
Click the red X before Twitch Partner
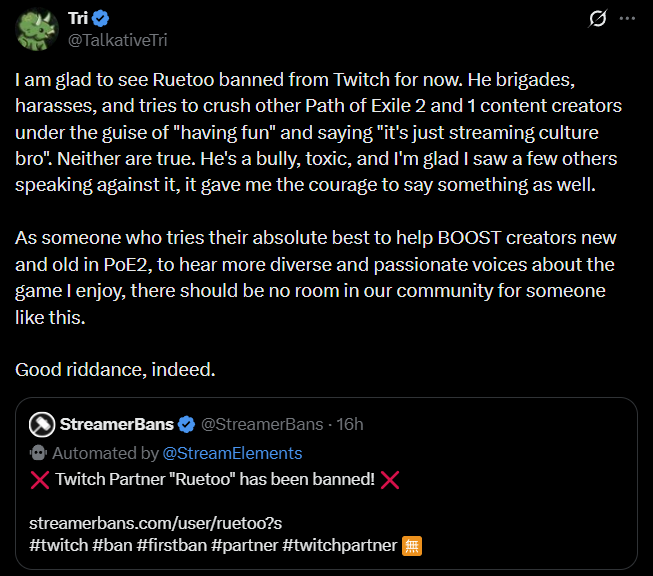click(40, 479)
